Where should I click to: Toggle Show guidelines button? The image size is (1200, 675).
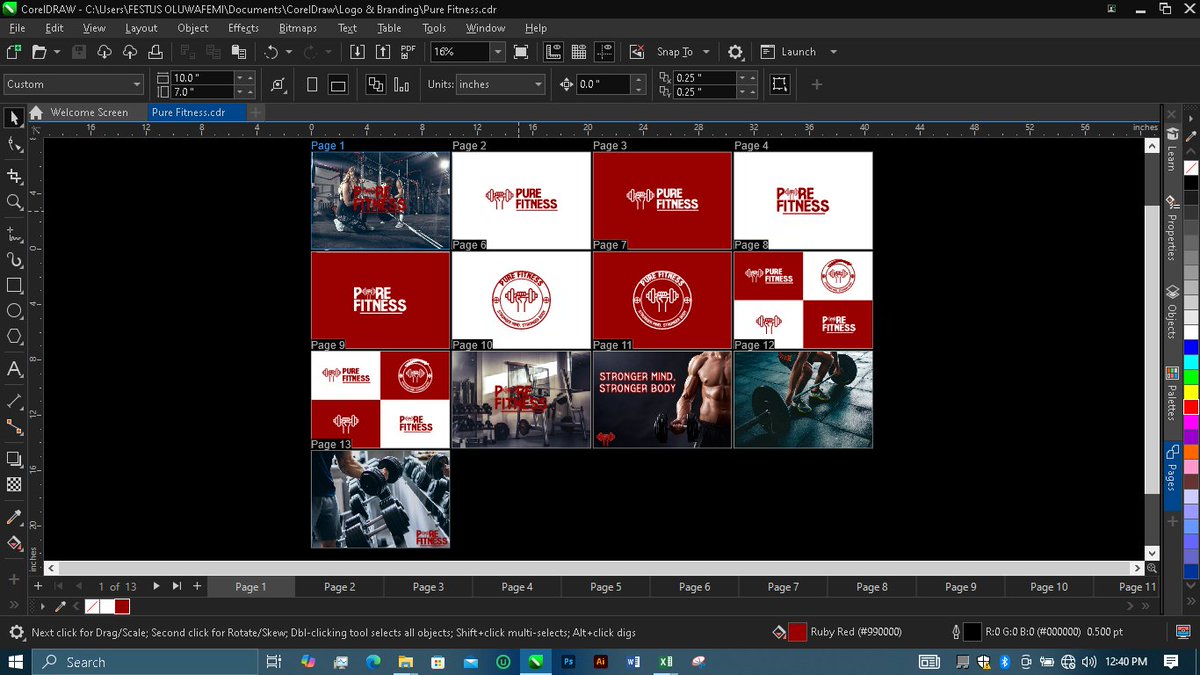[x=603, y=52]
